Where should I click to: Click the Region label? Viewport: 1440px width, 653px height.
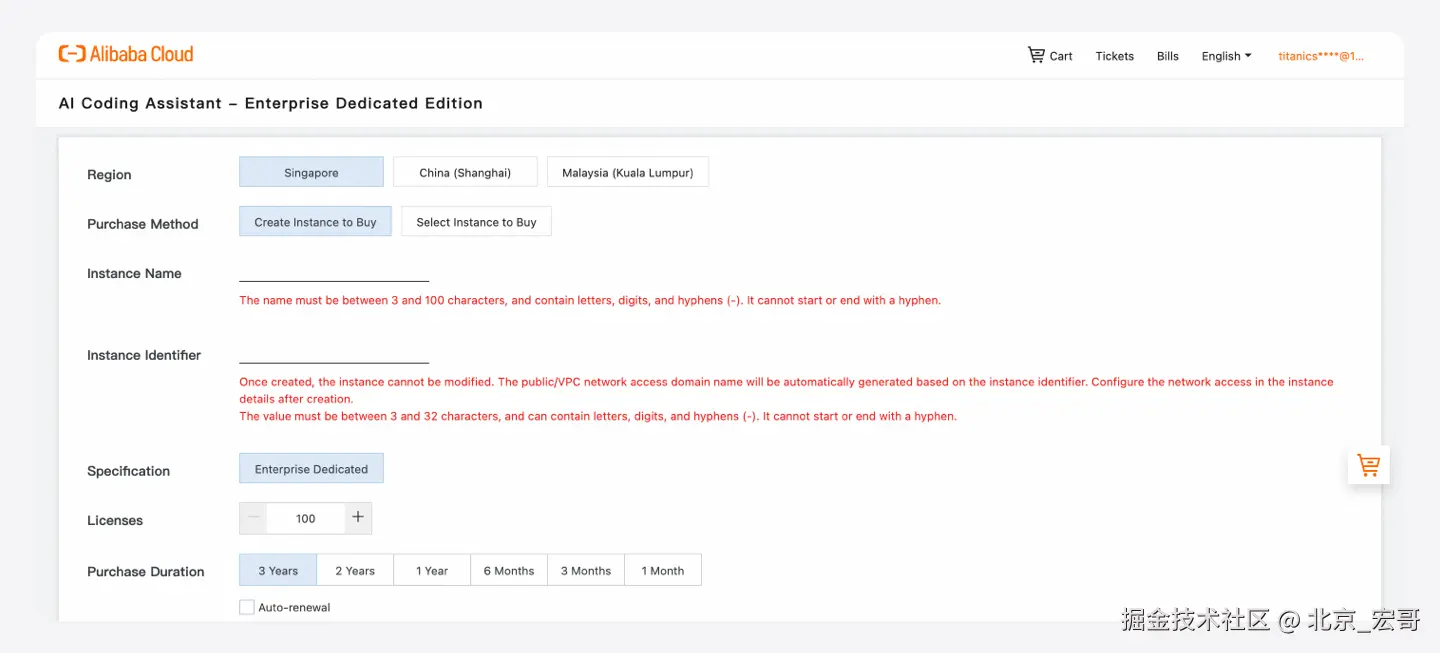click(109, 175)
